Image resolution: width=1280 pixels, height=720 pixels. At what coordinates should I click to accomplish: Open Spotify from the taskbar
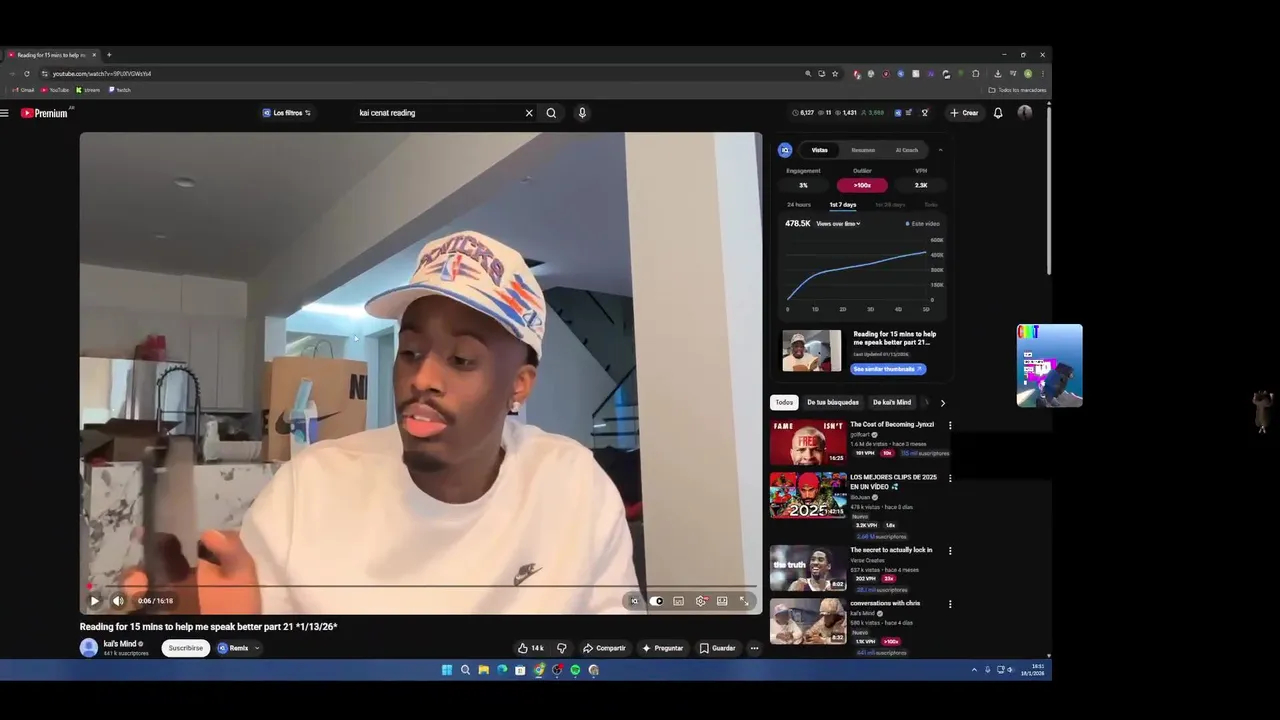click(x=575, y=670)
